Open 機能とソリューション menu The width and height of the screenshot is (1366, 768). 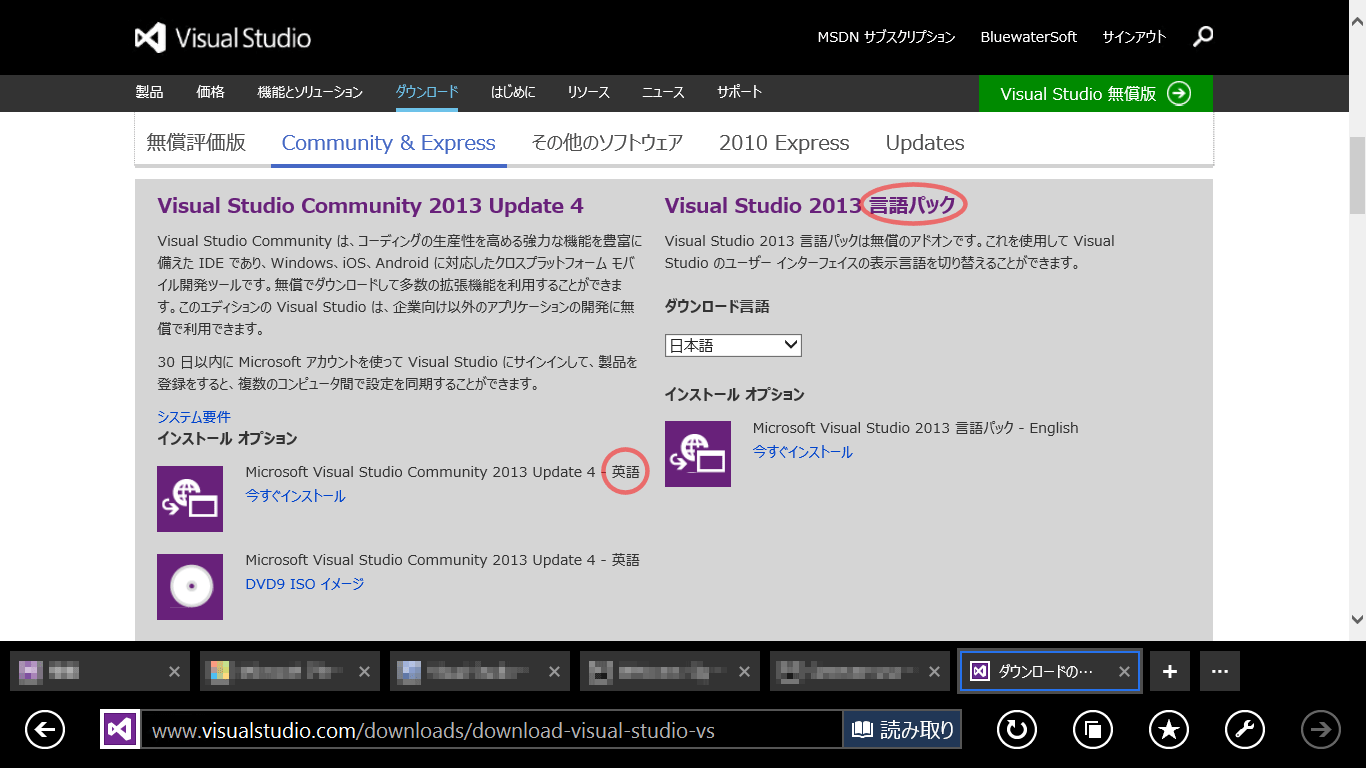click(x=310, y=92)
